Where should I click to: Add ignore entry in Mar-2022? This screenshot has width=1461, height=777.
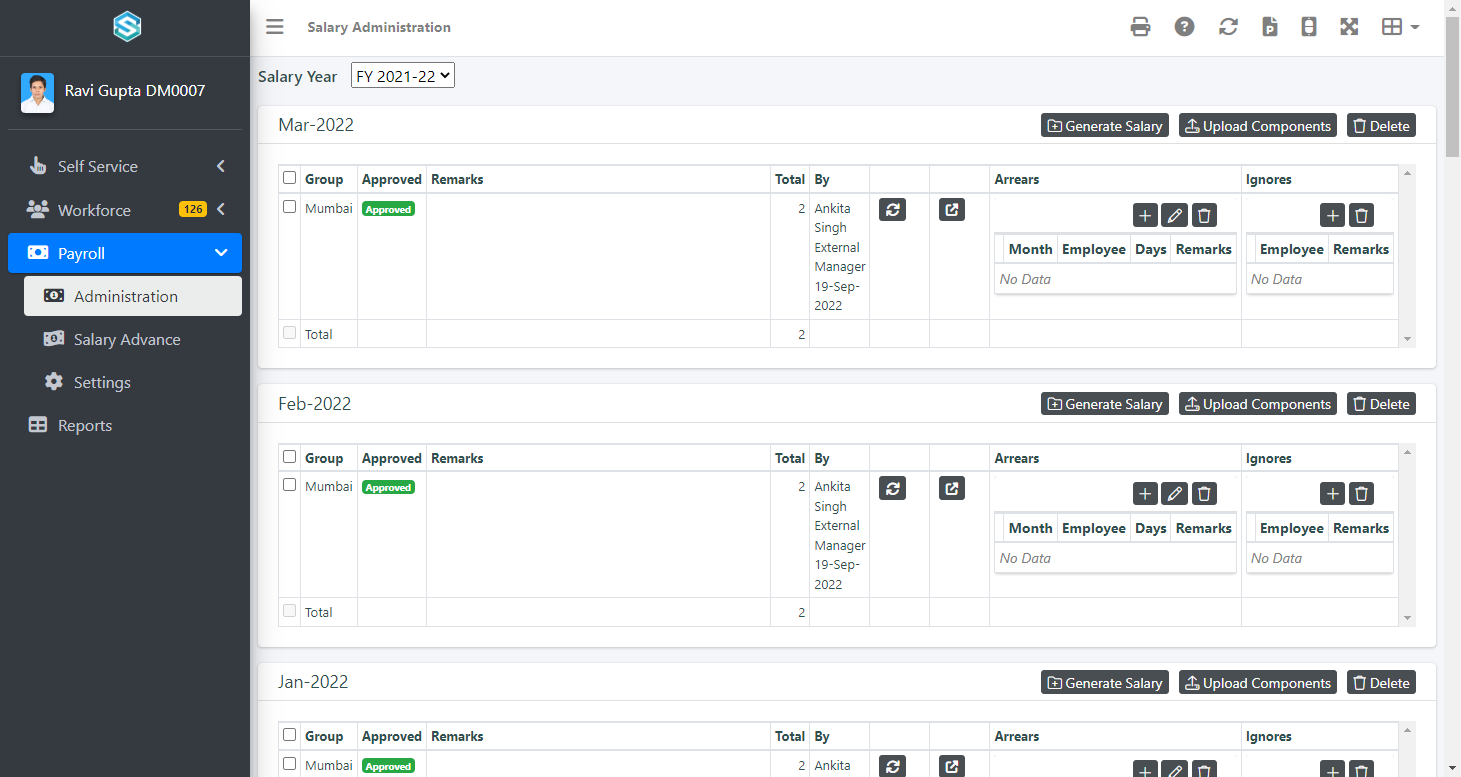[x=1332, y=215]
